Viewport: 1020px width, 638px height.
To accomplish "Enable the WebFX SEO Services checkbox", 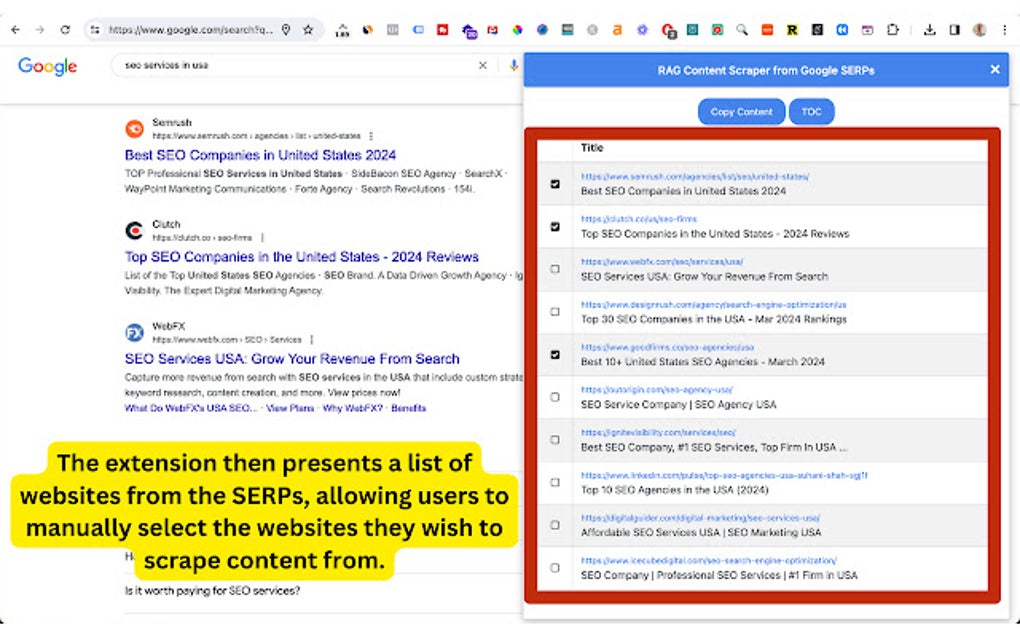I will (555, 269).
